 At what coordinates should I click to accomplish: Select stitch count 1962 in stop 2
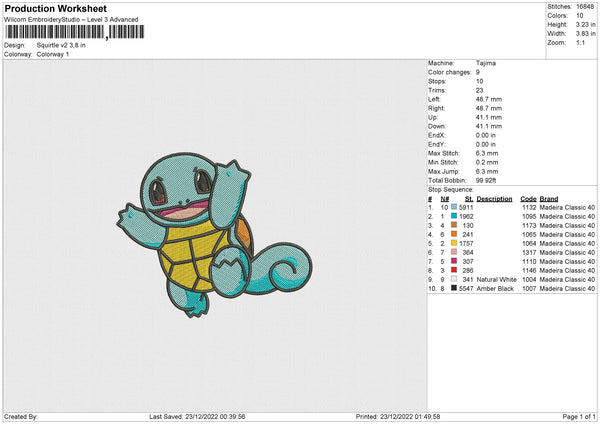click(x=466, y=217)
